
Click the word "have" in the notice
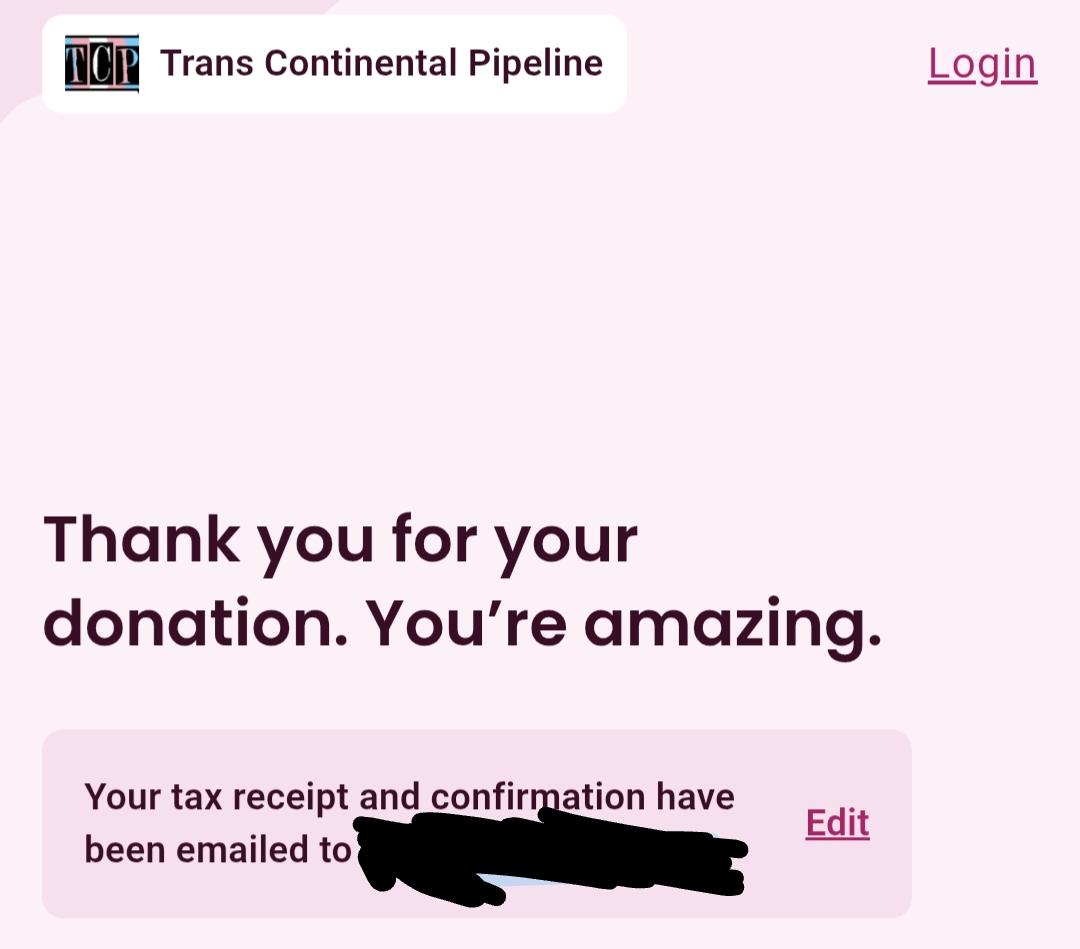click(695, 797)
